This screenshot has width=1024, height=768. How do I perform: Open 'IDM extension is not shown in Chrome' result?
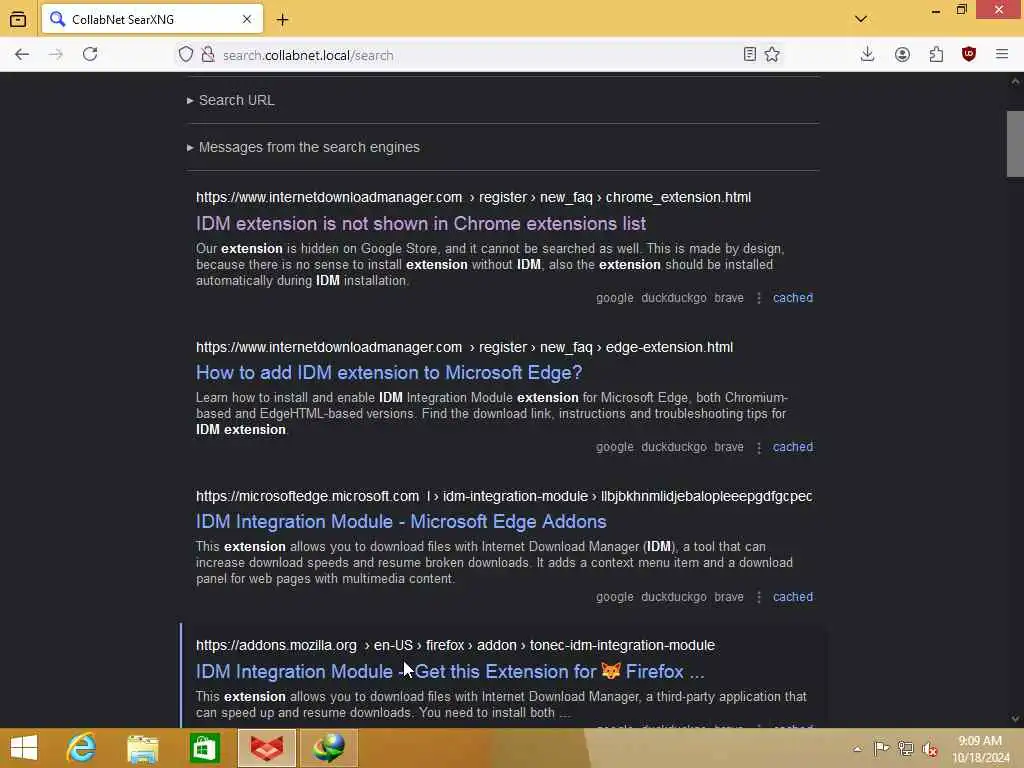coord(421,223)
